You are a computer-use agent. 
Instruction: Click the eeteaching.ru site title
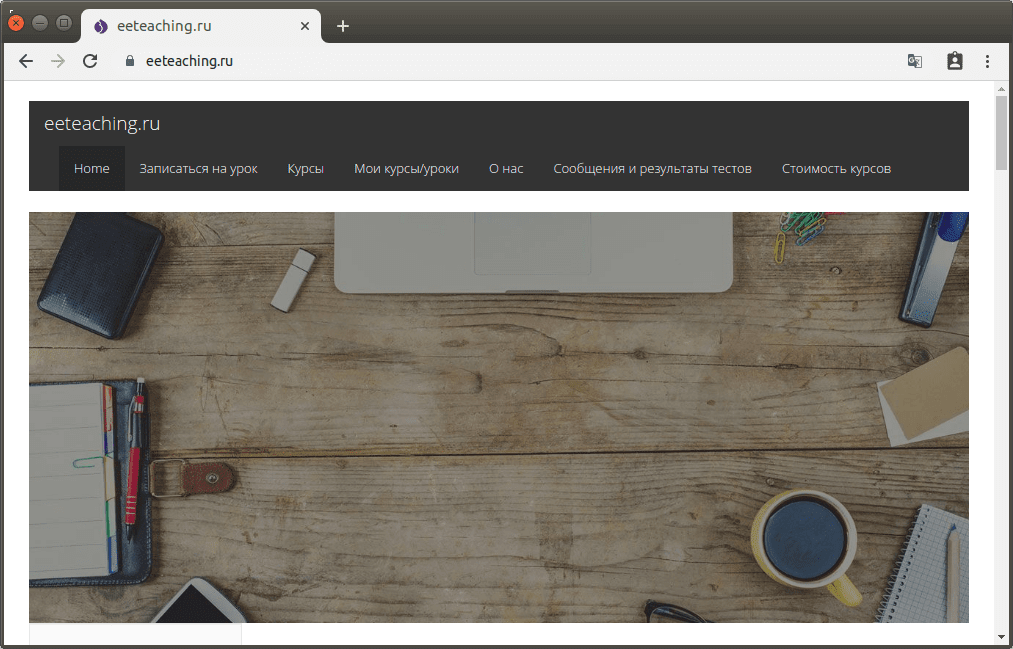point(102,123)
